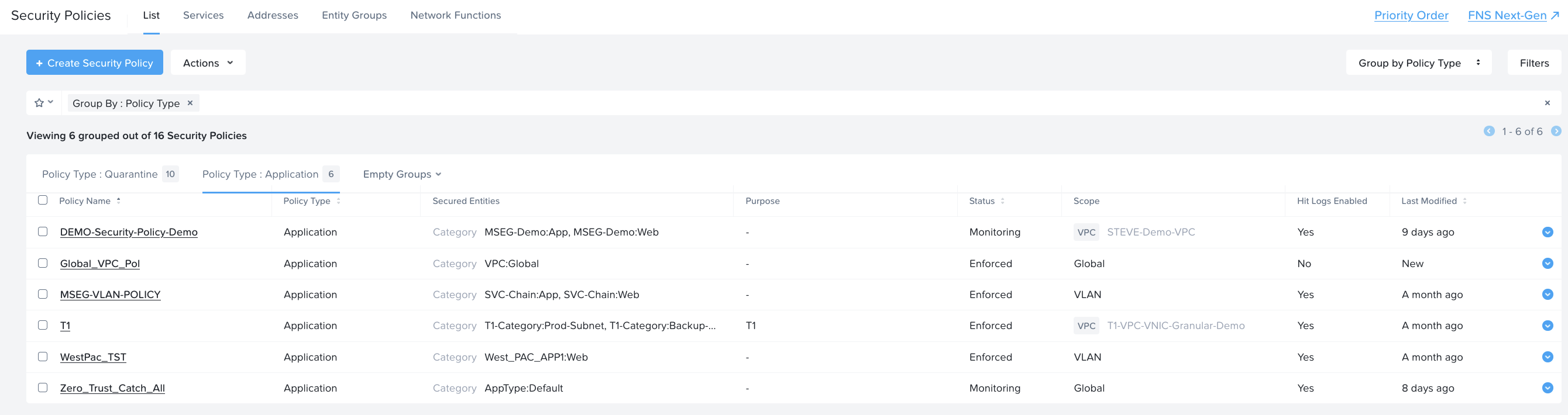Go to next page using right arrow

click(x=1556, y=131)
